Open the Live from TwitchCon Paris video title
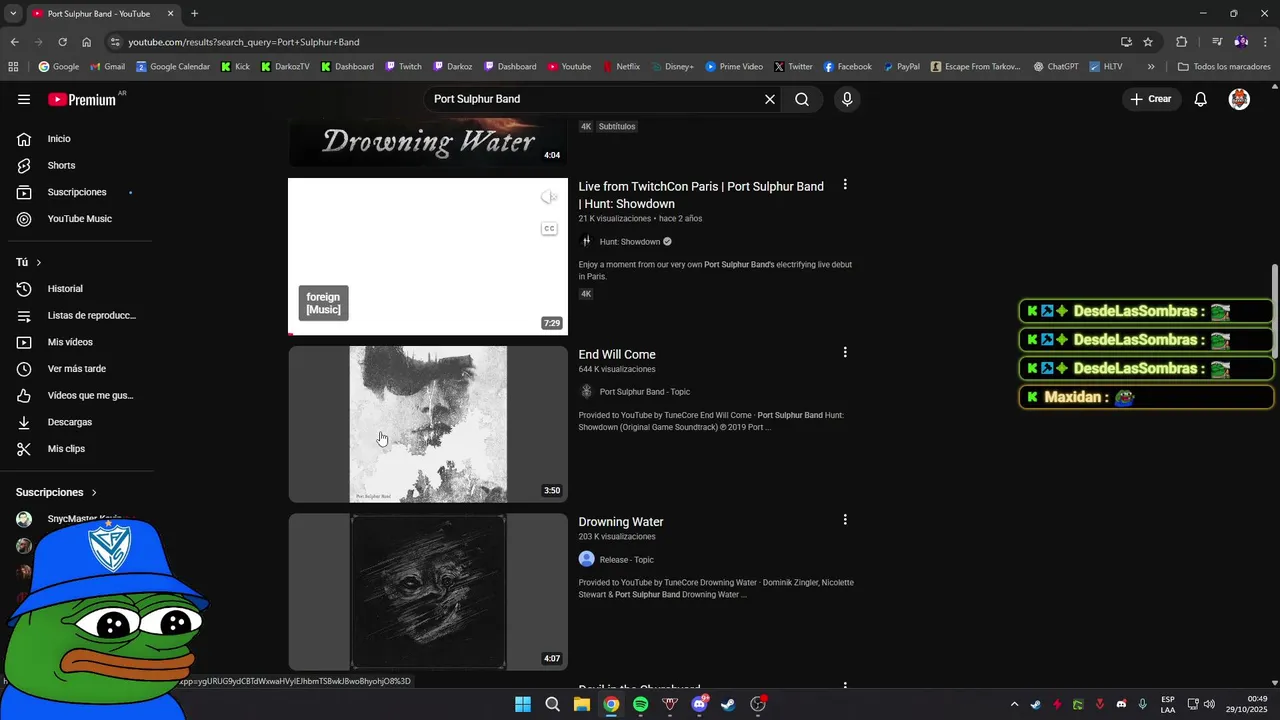 coord(701,195)
